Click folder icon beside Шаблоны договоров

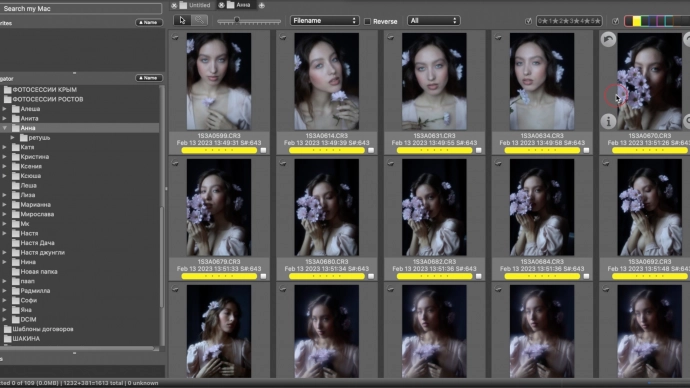7,329
